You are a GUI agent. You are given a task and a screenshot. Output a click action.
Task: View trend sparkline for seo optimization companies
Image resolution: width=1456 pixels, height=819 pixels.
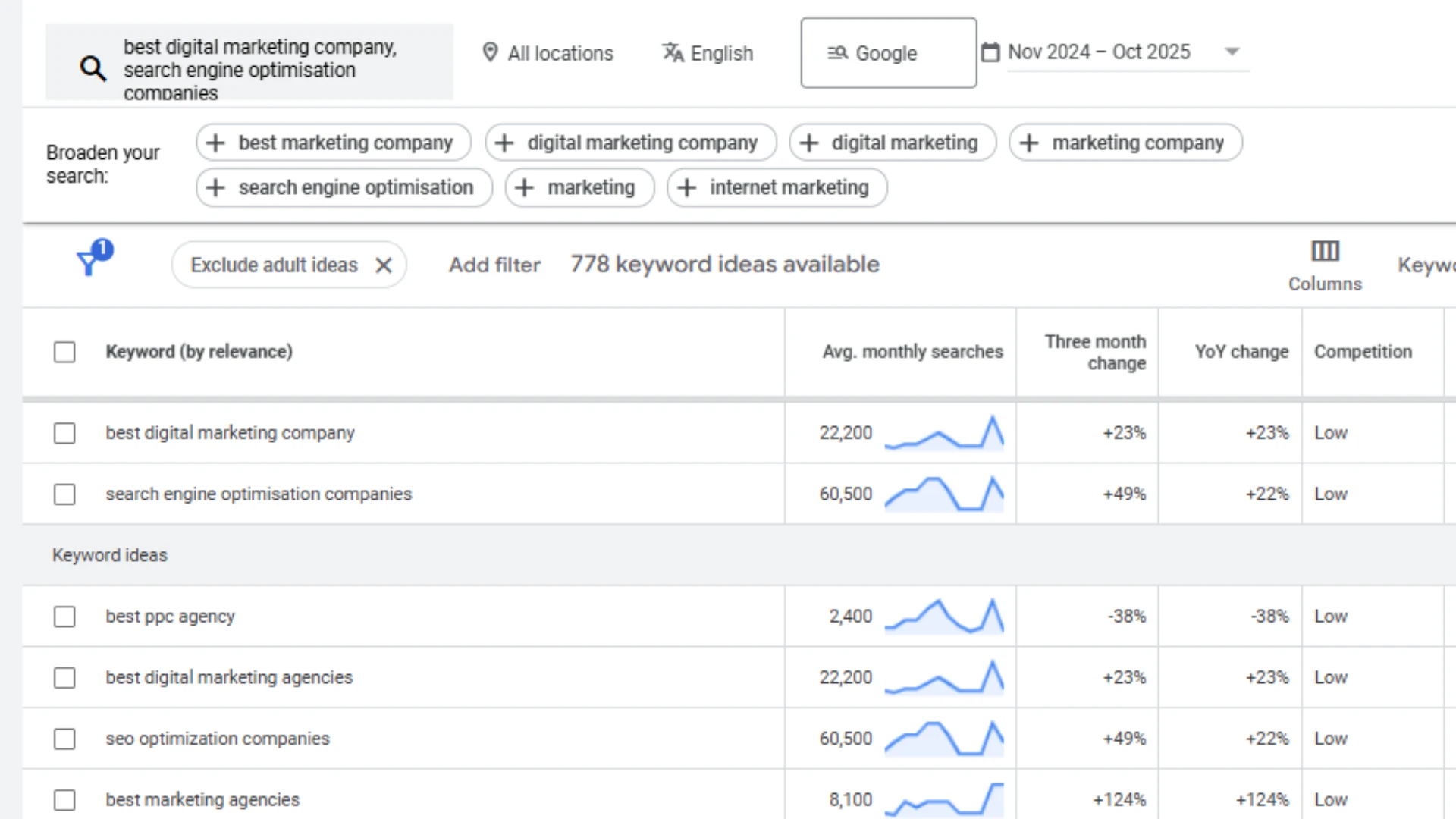tap(944, 738)
